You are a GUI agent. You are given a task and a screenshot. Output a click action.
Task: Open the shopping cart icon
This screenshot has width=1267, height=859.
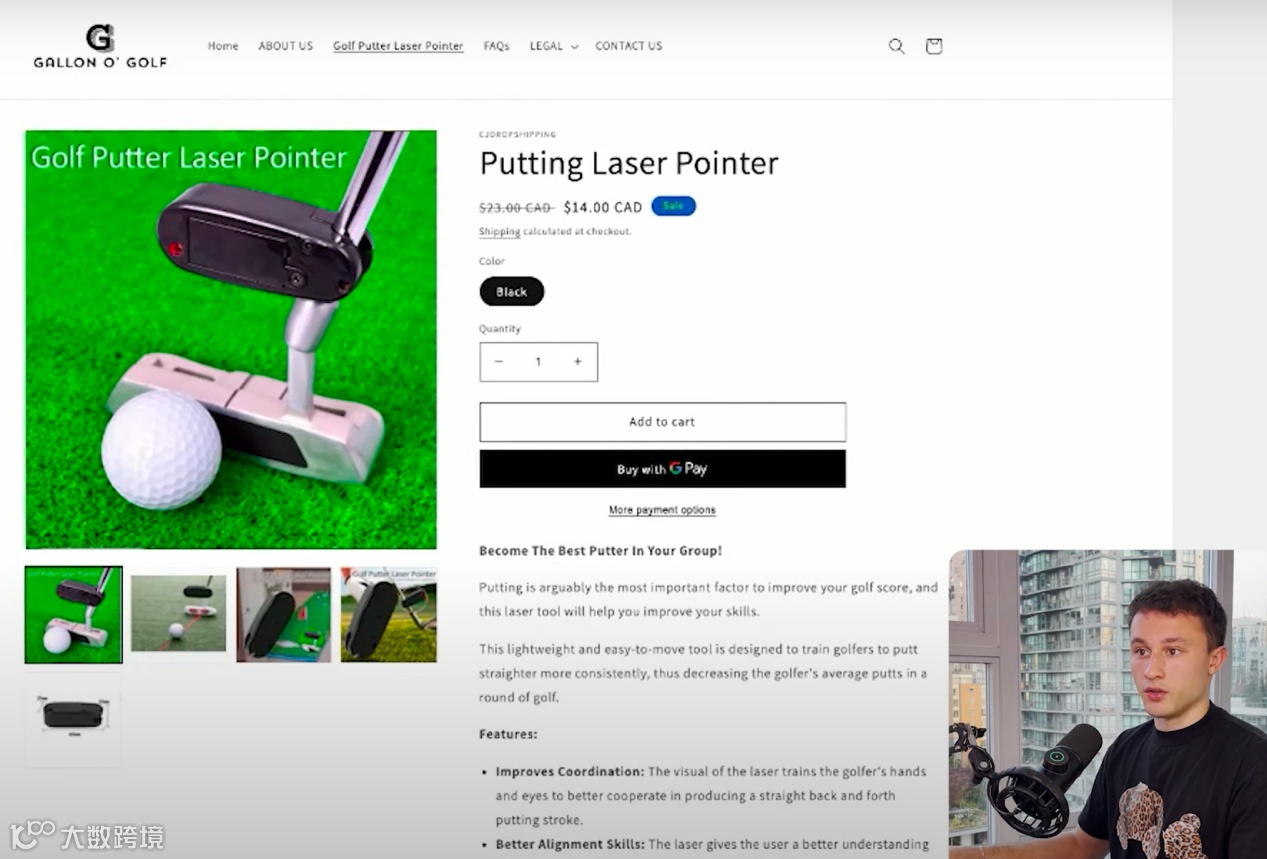(933, 46)
